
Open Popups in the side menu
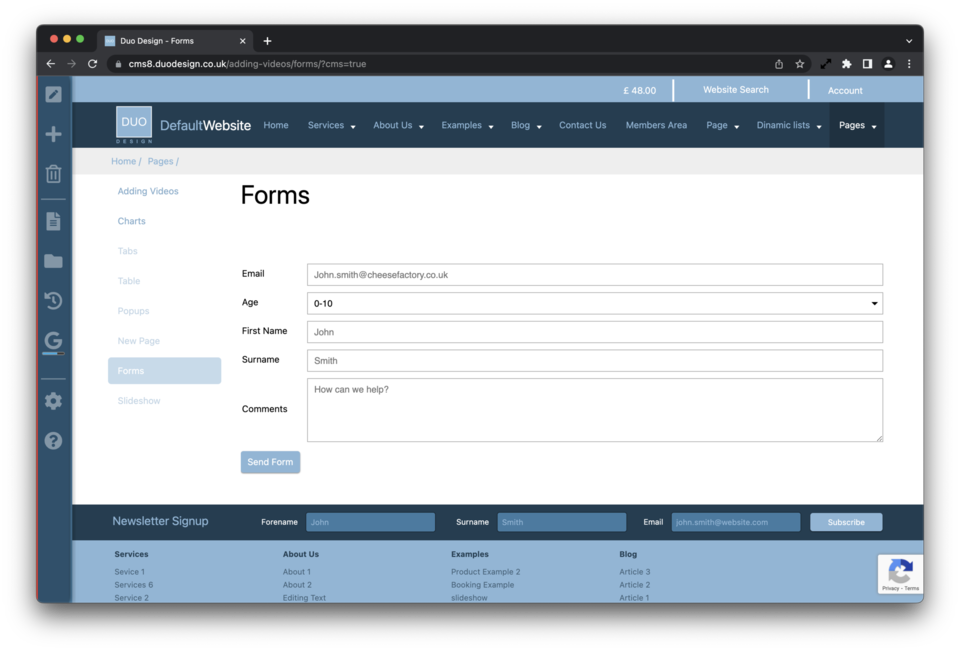133,311
